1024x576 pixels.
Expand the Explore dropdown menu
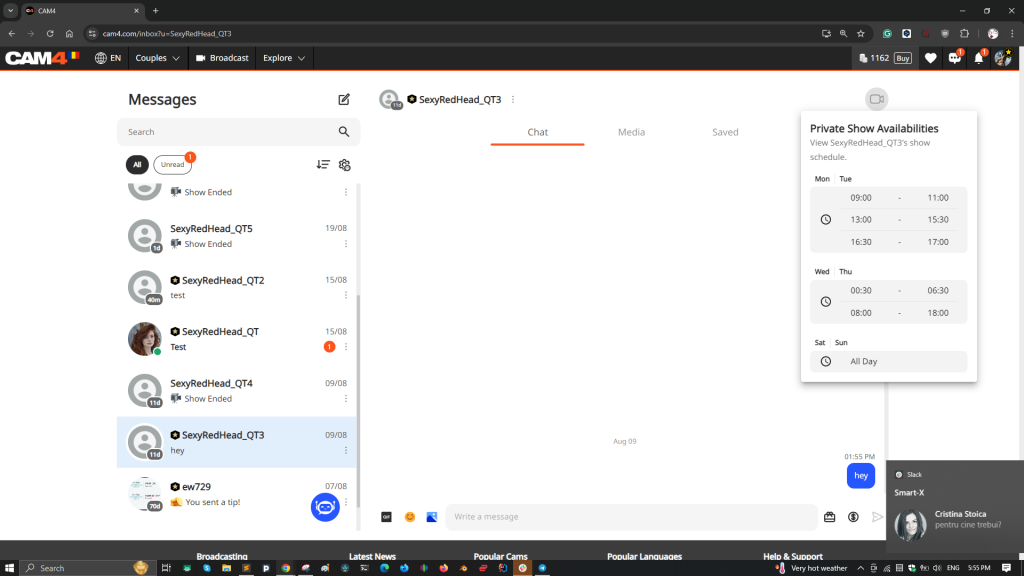pos(284,58)
